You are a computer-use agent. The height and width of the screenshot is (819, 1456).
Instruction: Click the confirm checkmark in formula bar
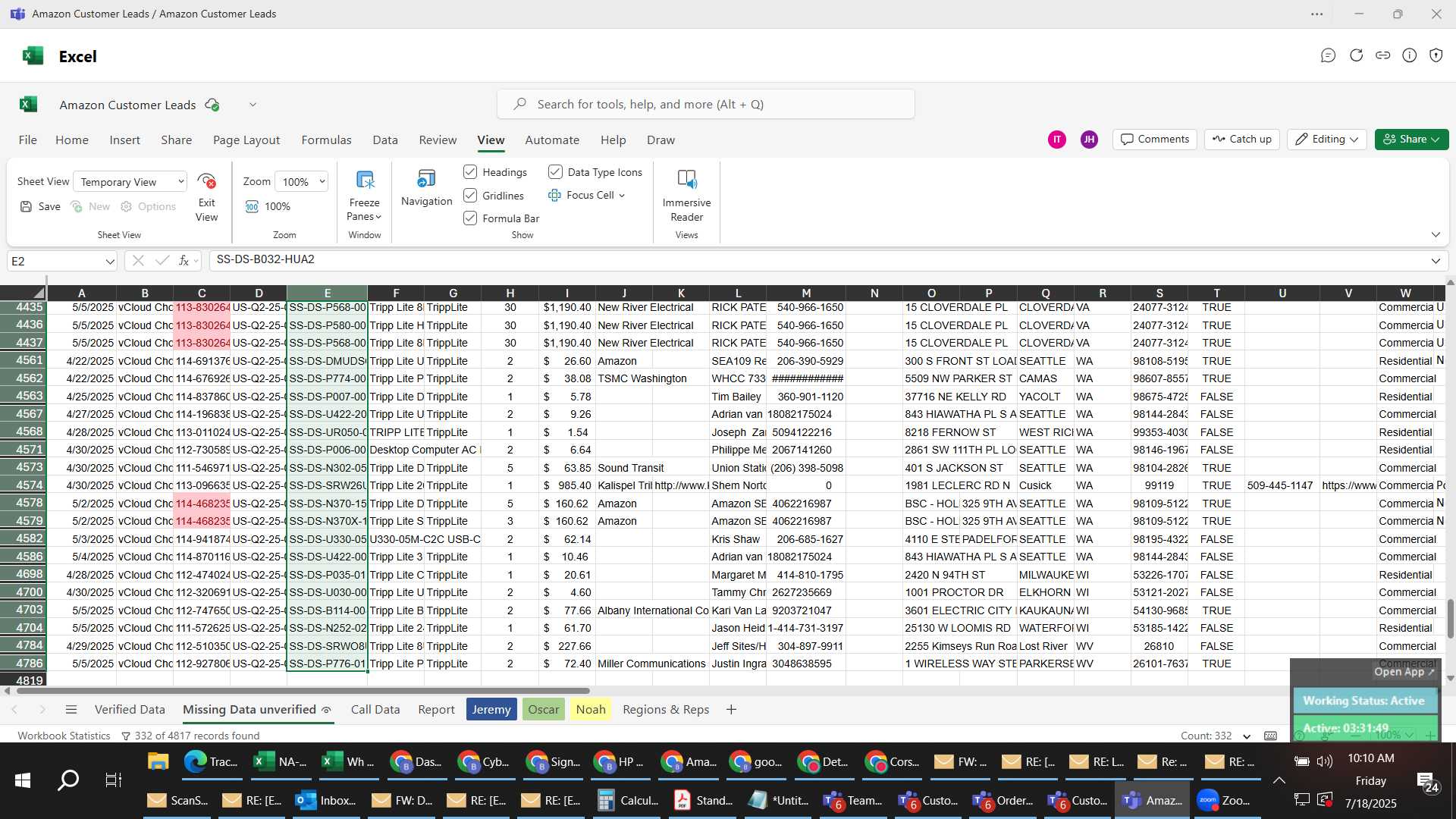click(162, 261)
